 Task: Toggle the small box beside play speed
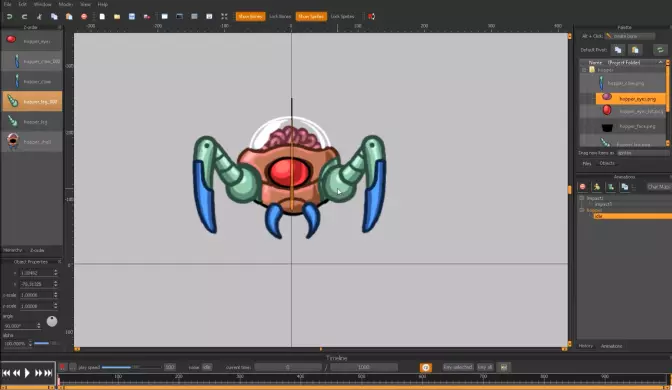click(73, 367)
